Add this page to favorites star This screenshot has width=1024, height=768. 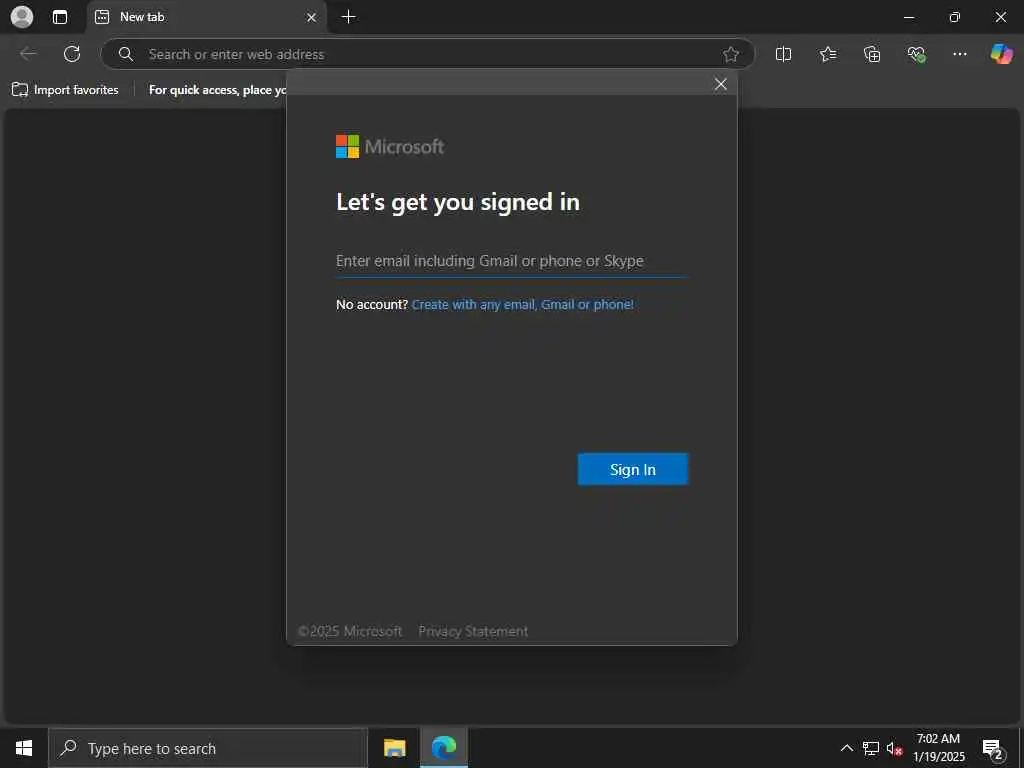coord(731,54)
